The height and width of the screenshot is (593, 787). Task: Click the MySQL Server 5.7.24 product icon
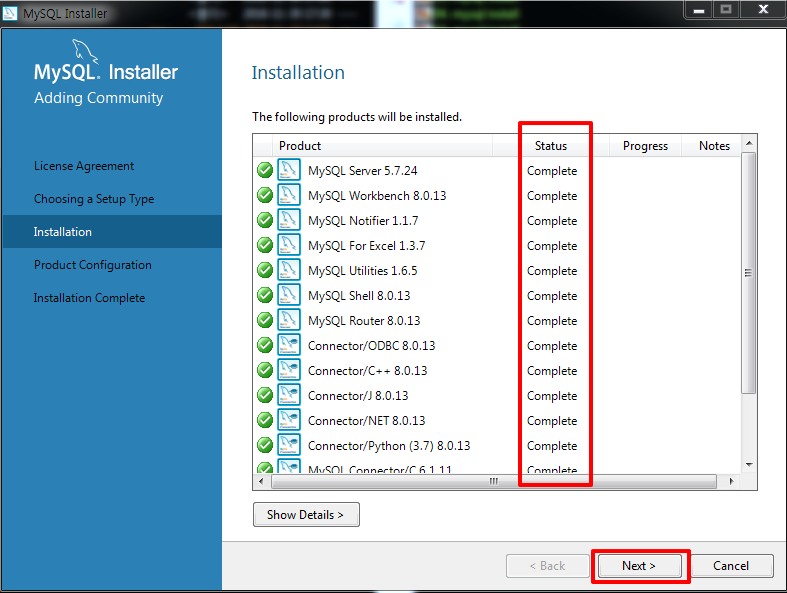coord(289,170)
